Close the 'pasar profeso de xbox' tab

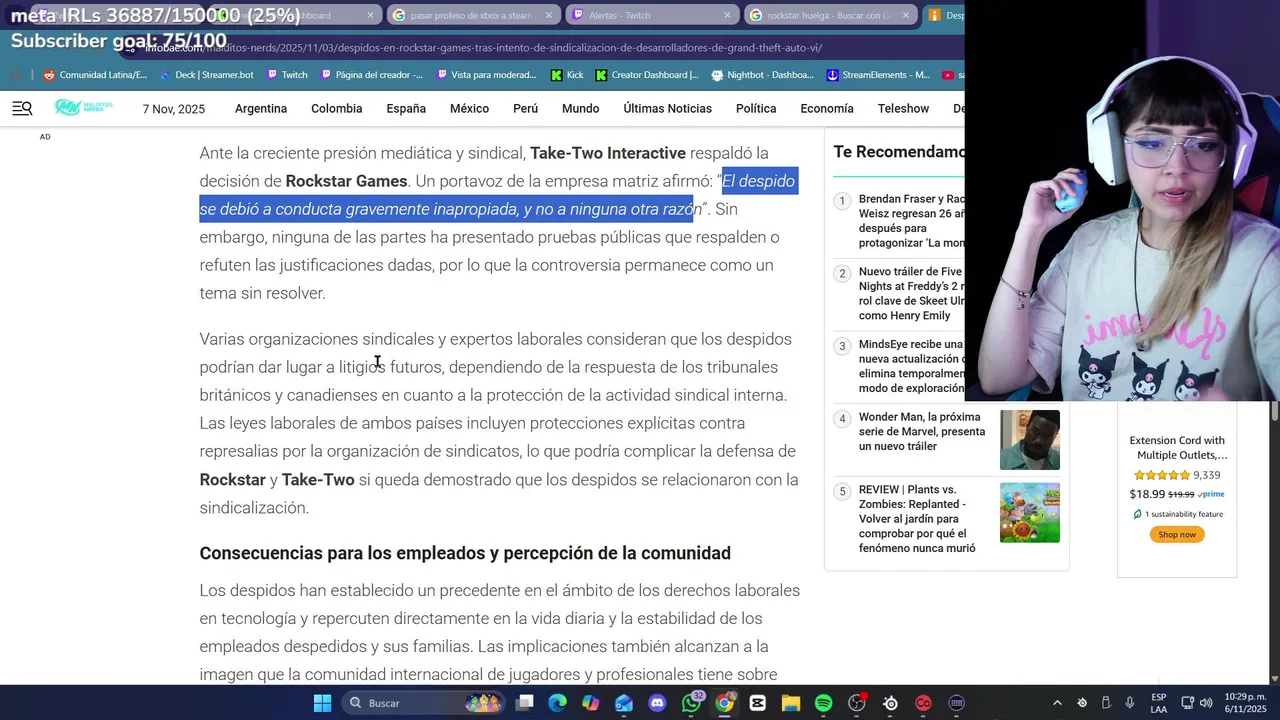tap(549, 15)
